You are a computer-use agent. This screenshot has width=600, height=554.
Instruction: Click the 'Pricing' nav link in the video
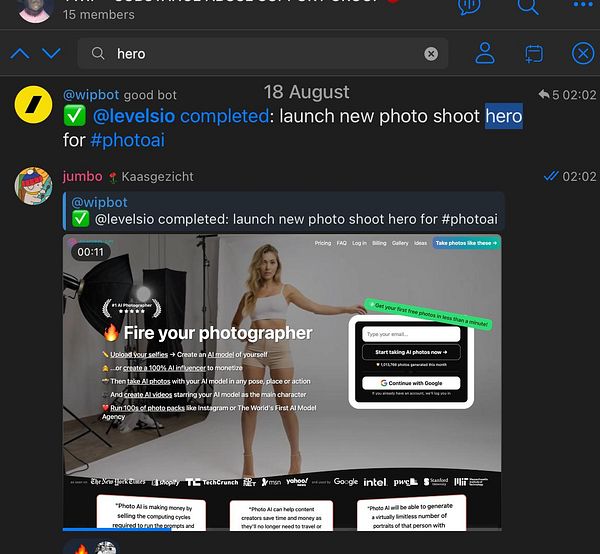click(x=323, y=243)
